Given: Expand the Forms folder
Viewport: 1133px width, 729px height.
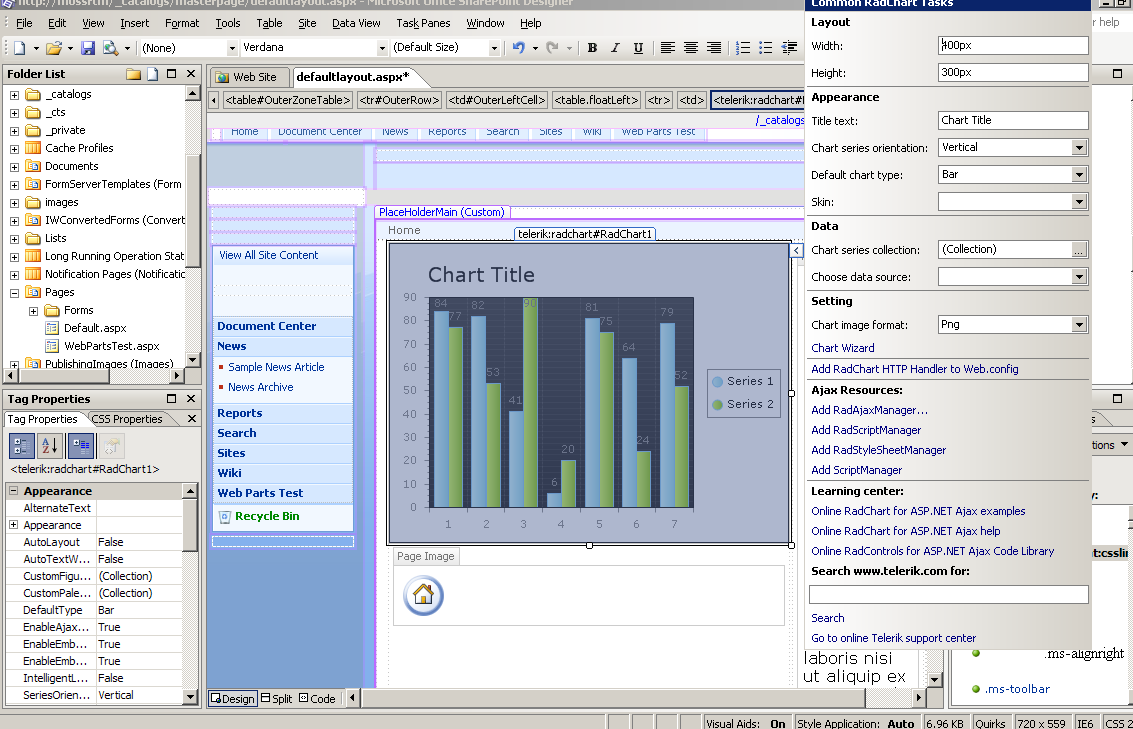Looking at the screenshot, I should tap(33, 311).
